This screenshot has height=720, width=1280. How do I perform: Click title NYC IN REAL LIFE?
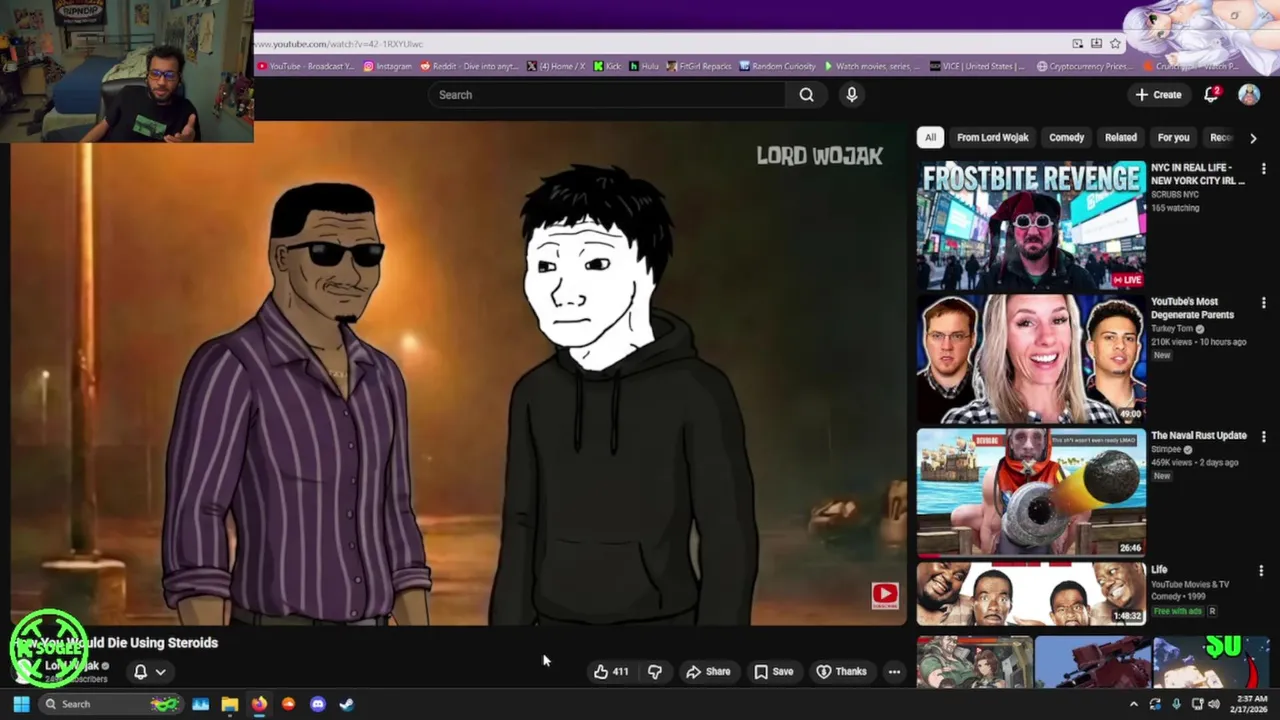tap(1198, 174)
